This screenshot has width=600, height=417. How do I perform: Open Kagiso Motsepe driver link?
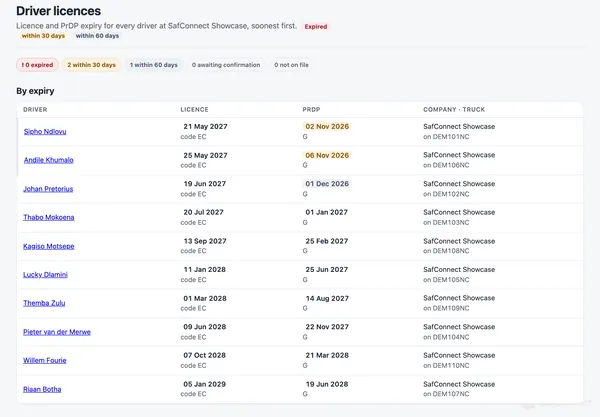(49, 246)
